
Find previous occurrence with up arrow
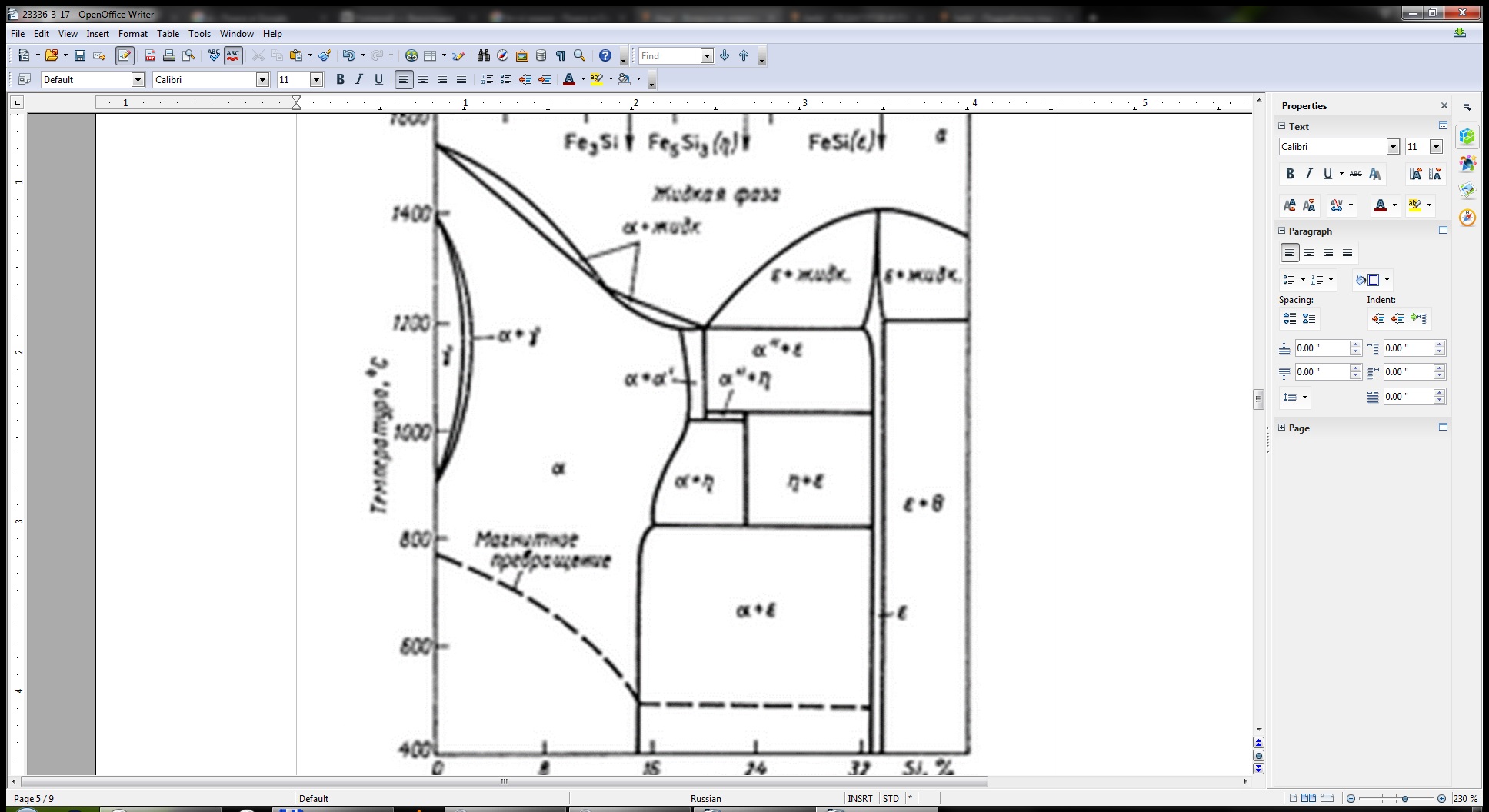tap(744, 55)
